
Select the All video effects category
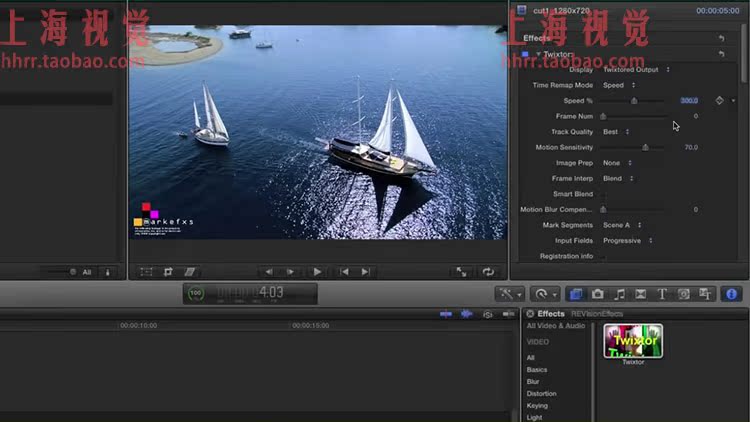530,358
